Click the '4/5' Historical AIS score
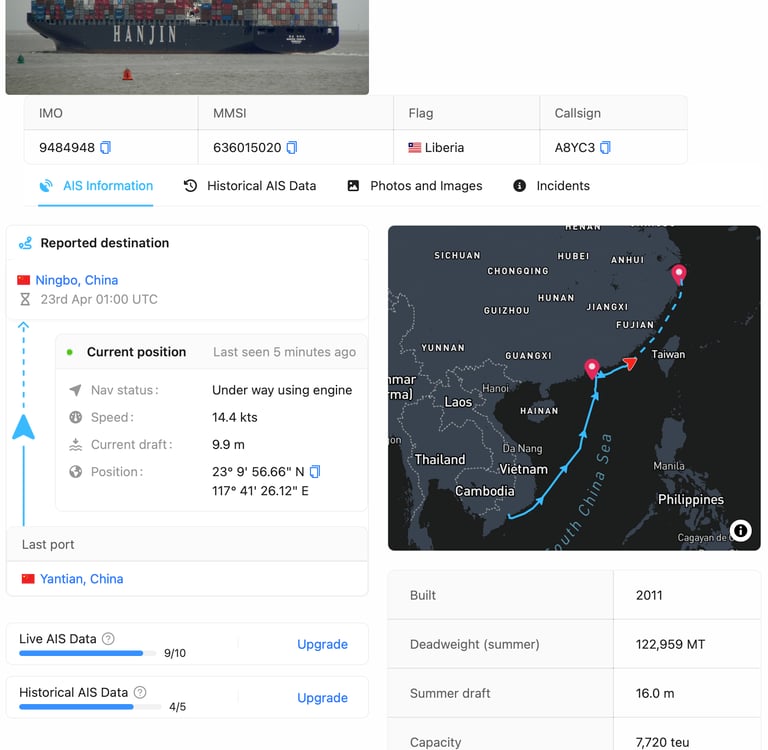 click(177, 706)
